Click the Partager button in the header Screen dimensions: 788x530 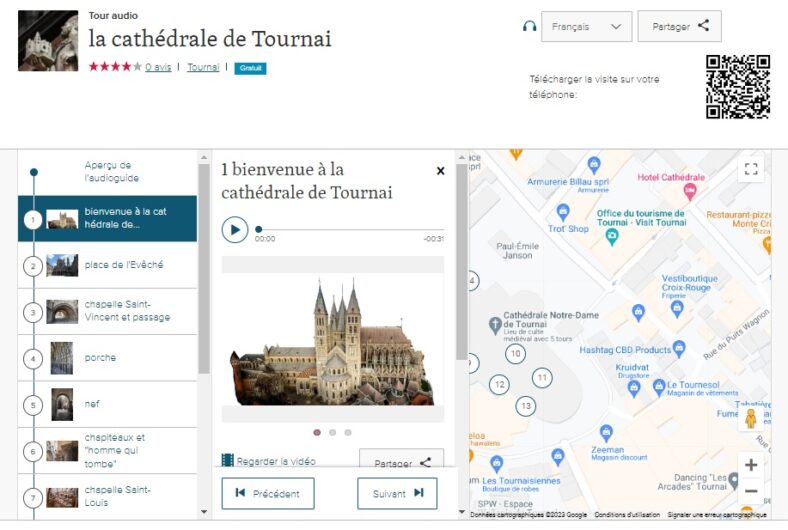[x=679, y=27]
